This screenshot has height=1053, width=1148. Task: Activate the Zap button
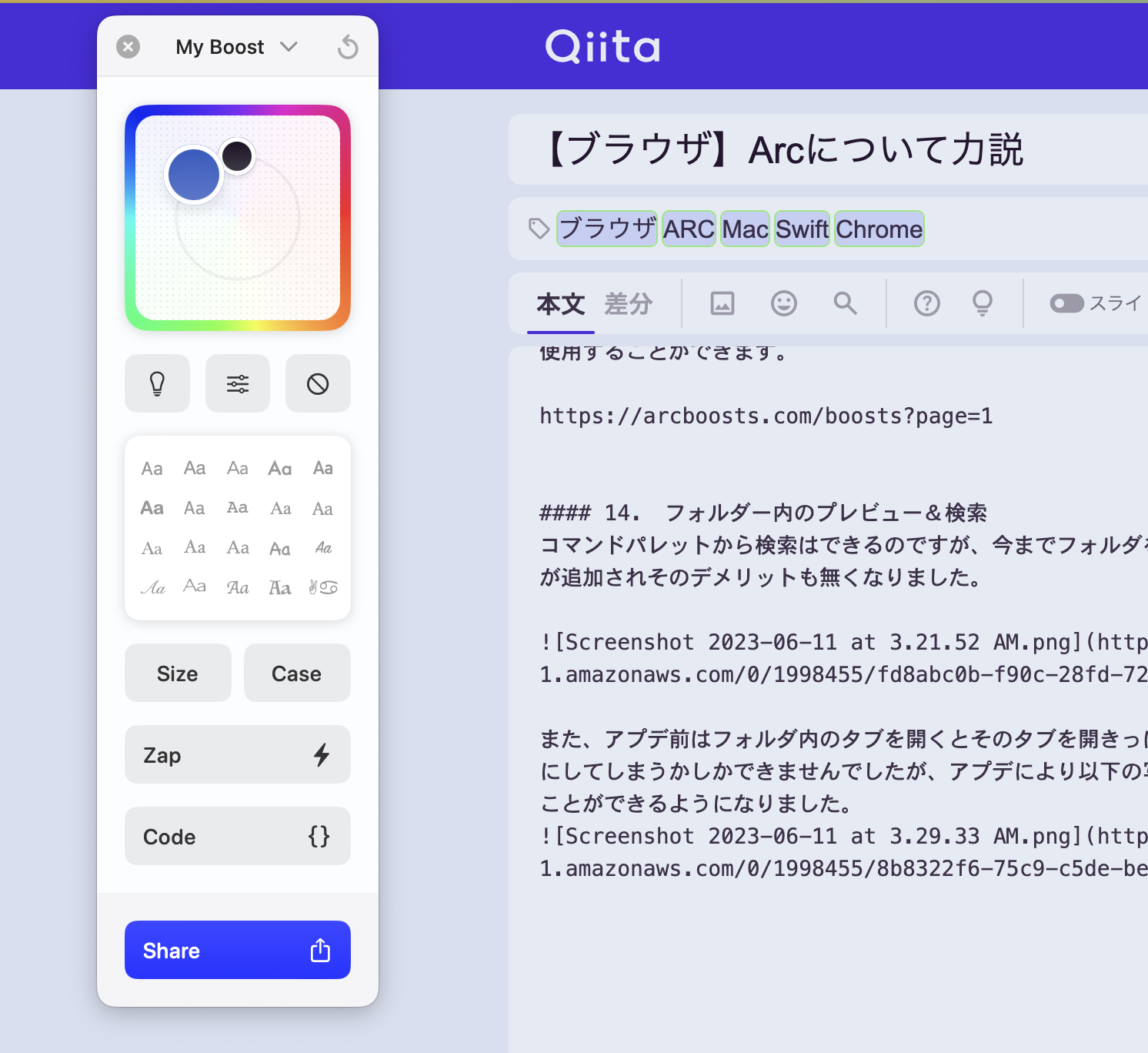click(x=238, y=754)
